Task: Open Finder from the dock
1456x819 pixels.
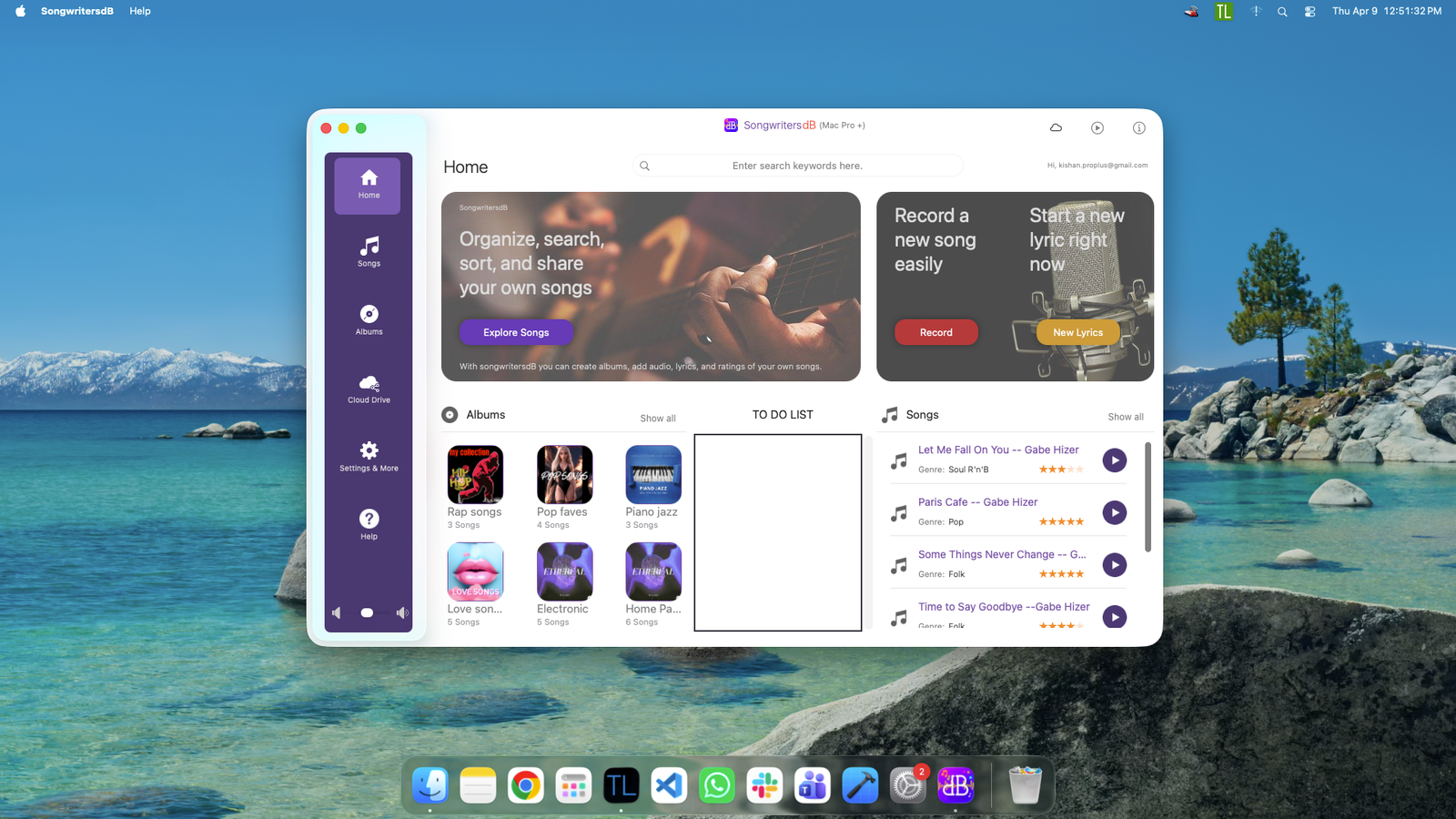Action: [430, 785]
